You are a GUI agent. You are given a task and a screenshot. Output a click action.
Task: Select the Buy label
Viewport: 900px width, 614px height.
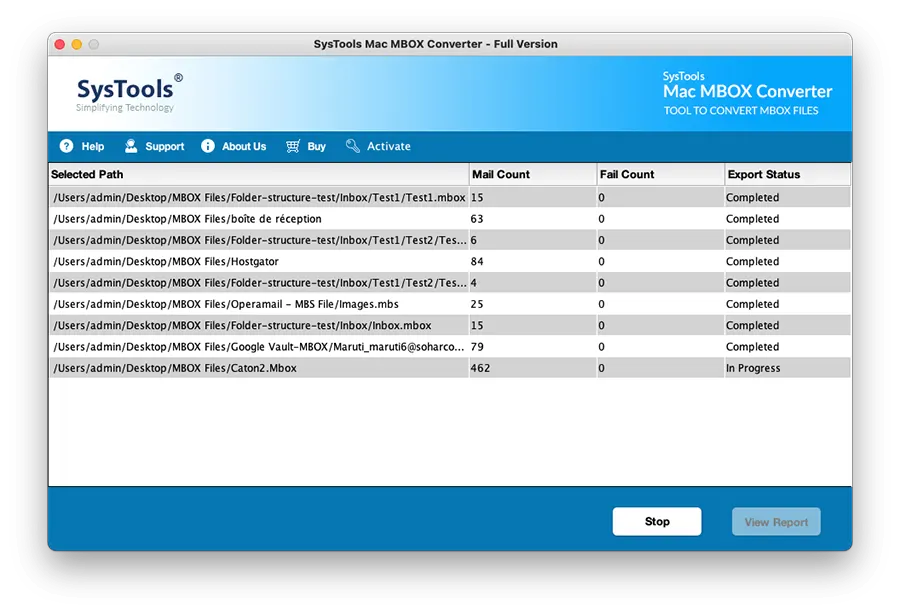316,146
